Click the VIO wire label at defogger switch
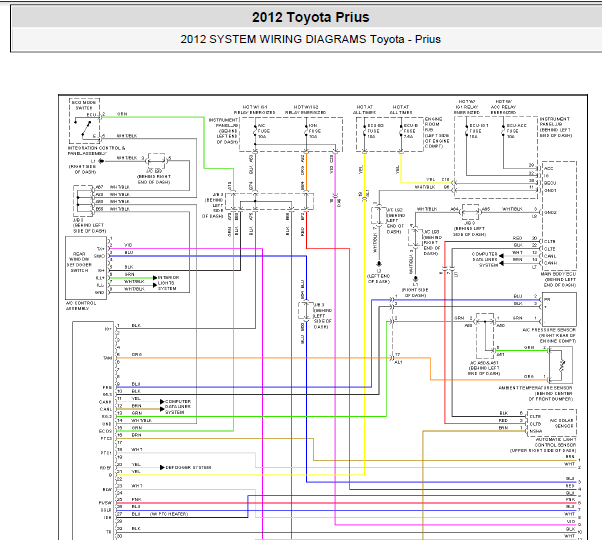 [x=128, y=245]
